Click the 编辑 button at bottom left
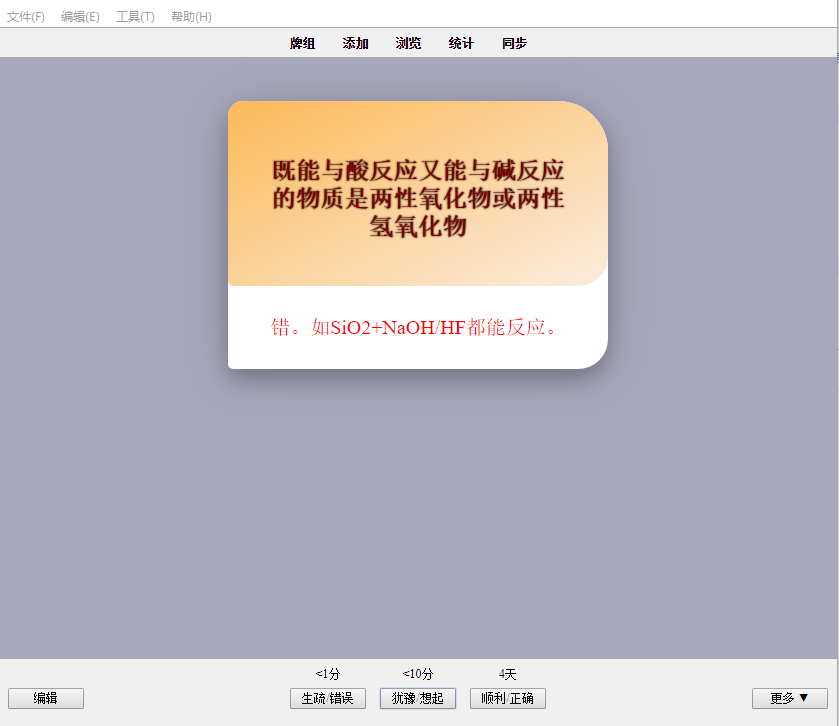The height and width of the screenshot is (726, 839). pos(46,698)
